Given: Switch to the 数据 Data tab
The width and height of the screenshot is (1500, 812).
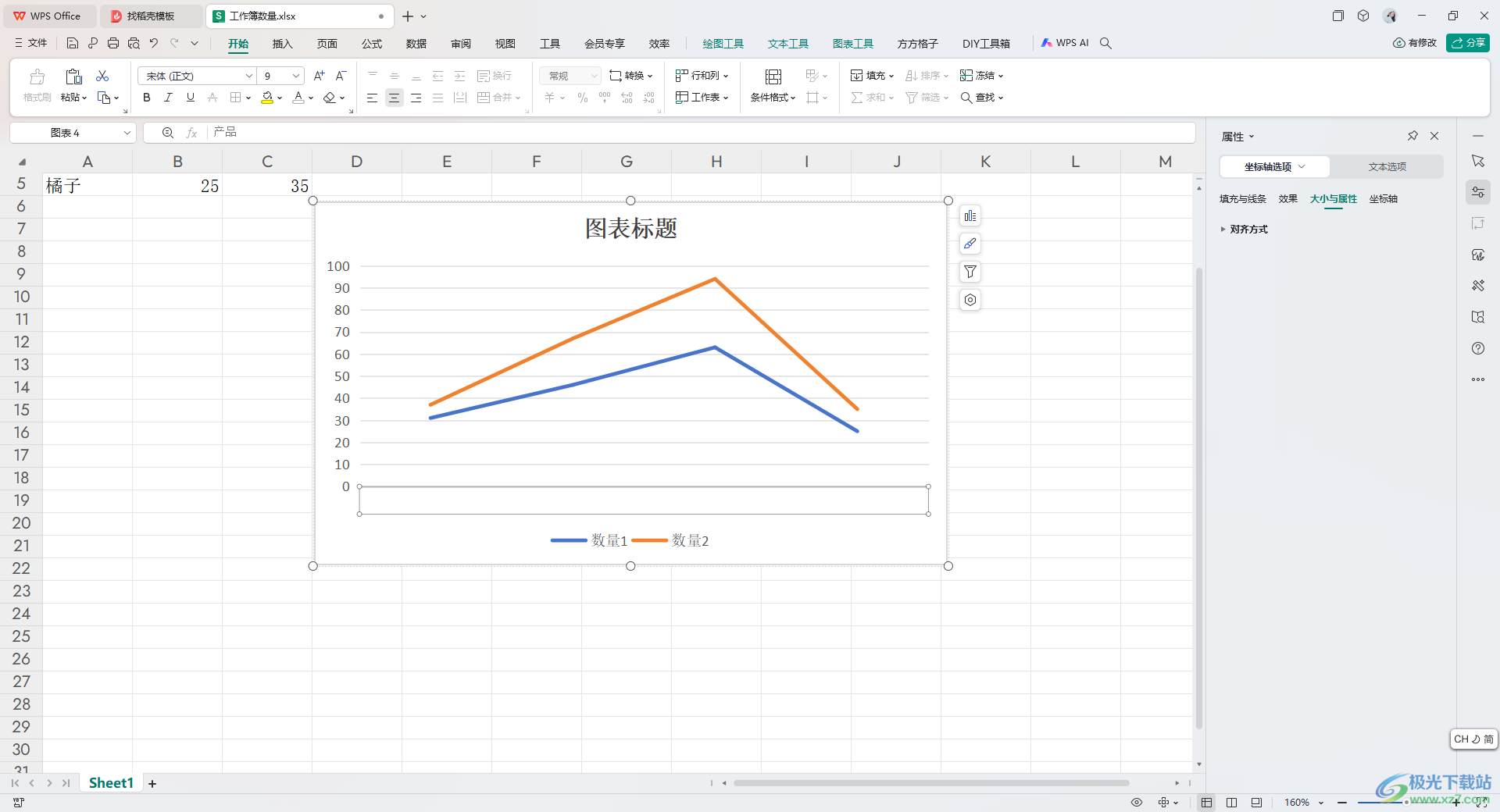Looking at the screenshot, I should pos(416,44).
